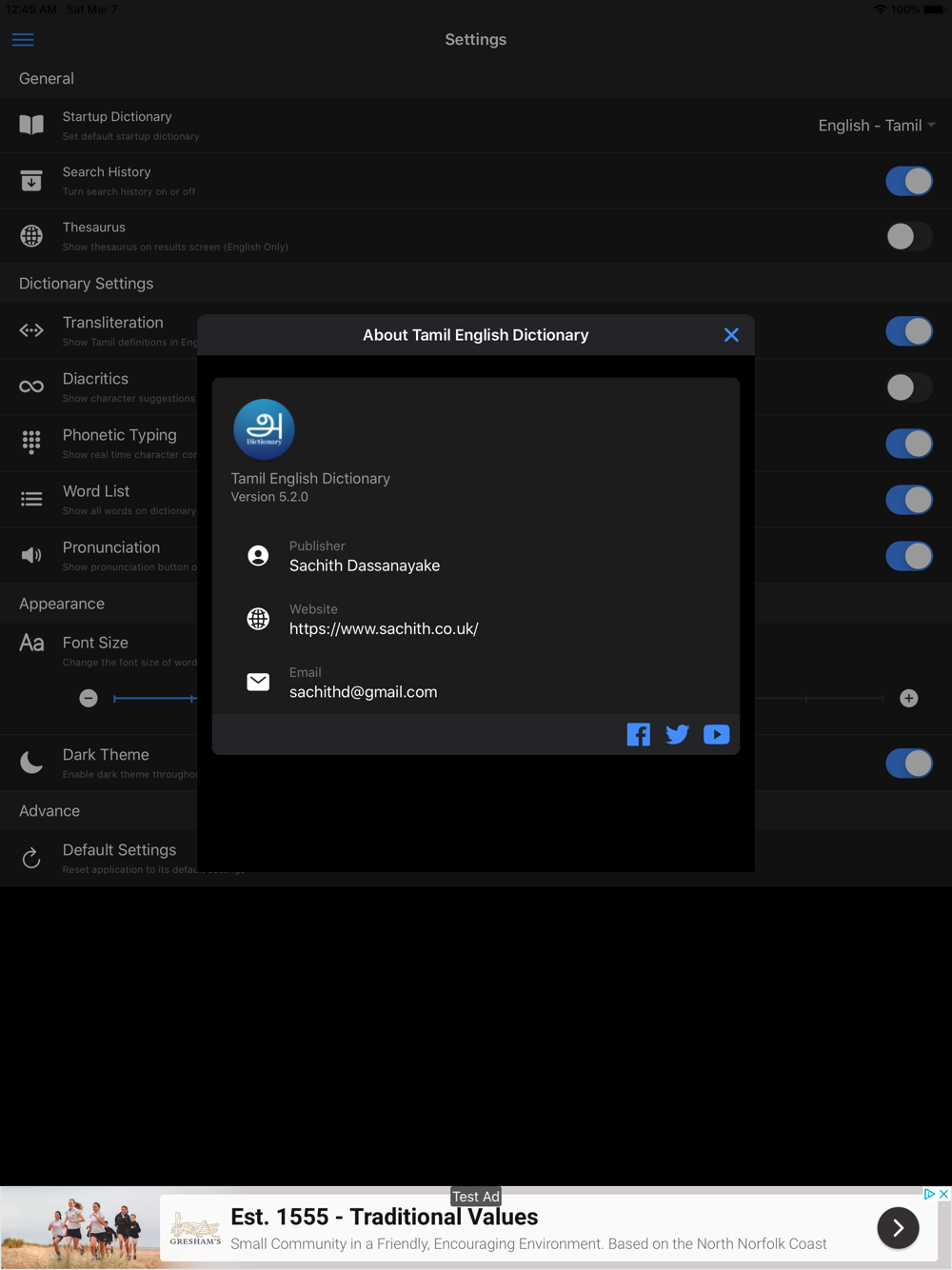Open the website link sachith.co.uk
Viewport: 952px width, 1270px height.
384,628
